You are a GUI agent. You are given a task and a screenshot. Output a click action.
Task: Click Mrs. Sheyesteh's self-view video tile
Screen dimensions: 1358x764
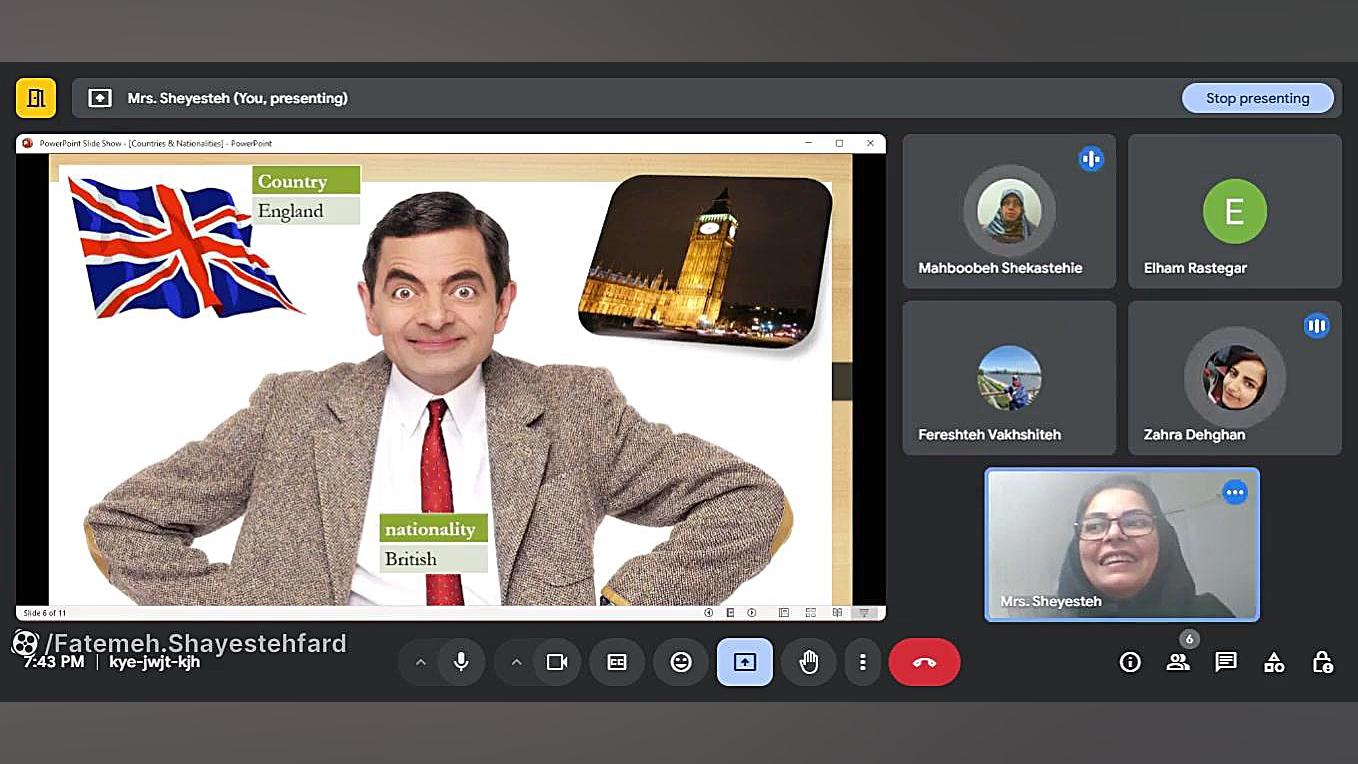(x=1122, y=545)
